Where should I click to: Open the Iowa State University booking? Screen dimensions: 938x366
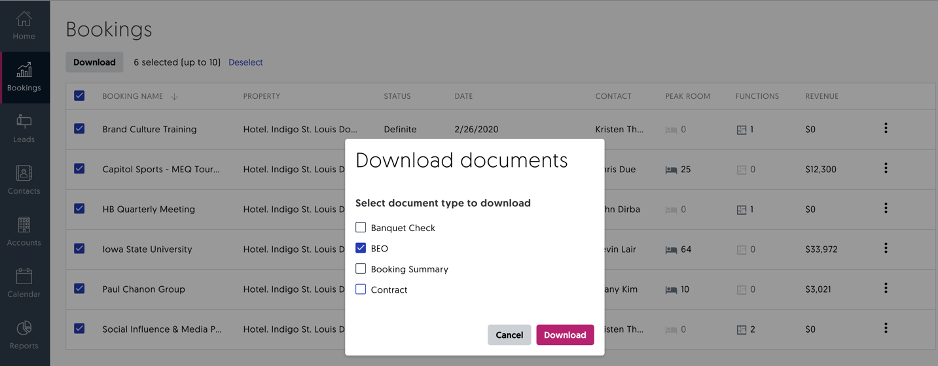[147, 249]
